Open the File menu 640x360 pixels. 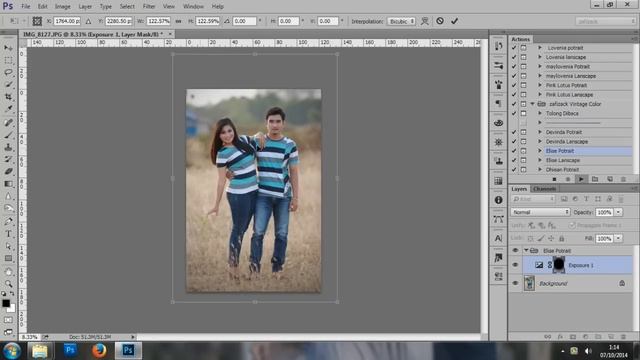click(x=26, y=7)
